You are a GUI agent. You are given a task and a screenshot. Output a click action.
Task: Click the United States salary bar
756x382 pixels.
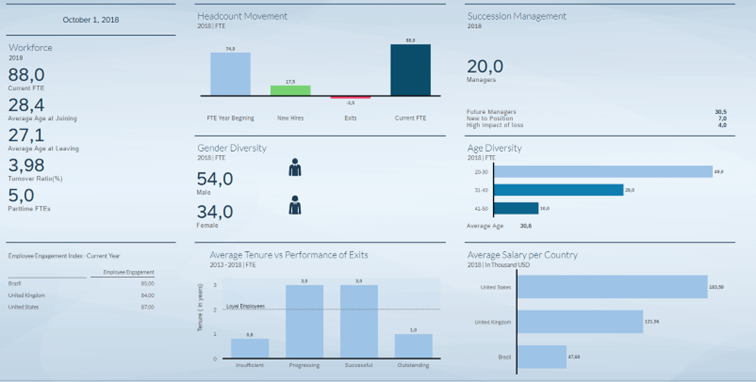[x=613, y=287]
